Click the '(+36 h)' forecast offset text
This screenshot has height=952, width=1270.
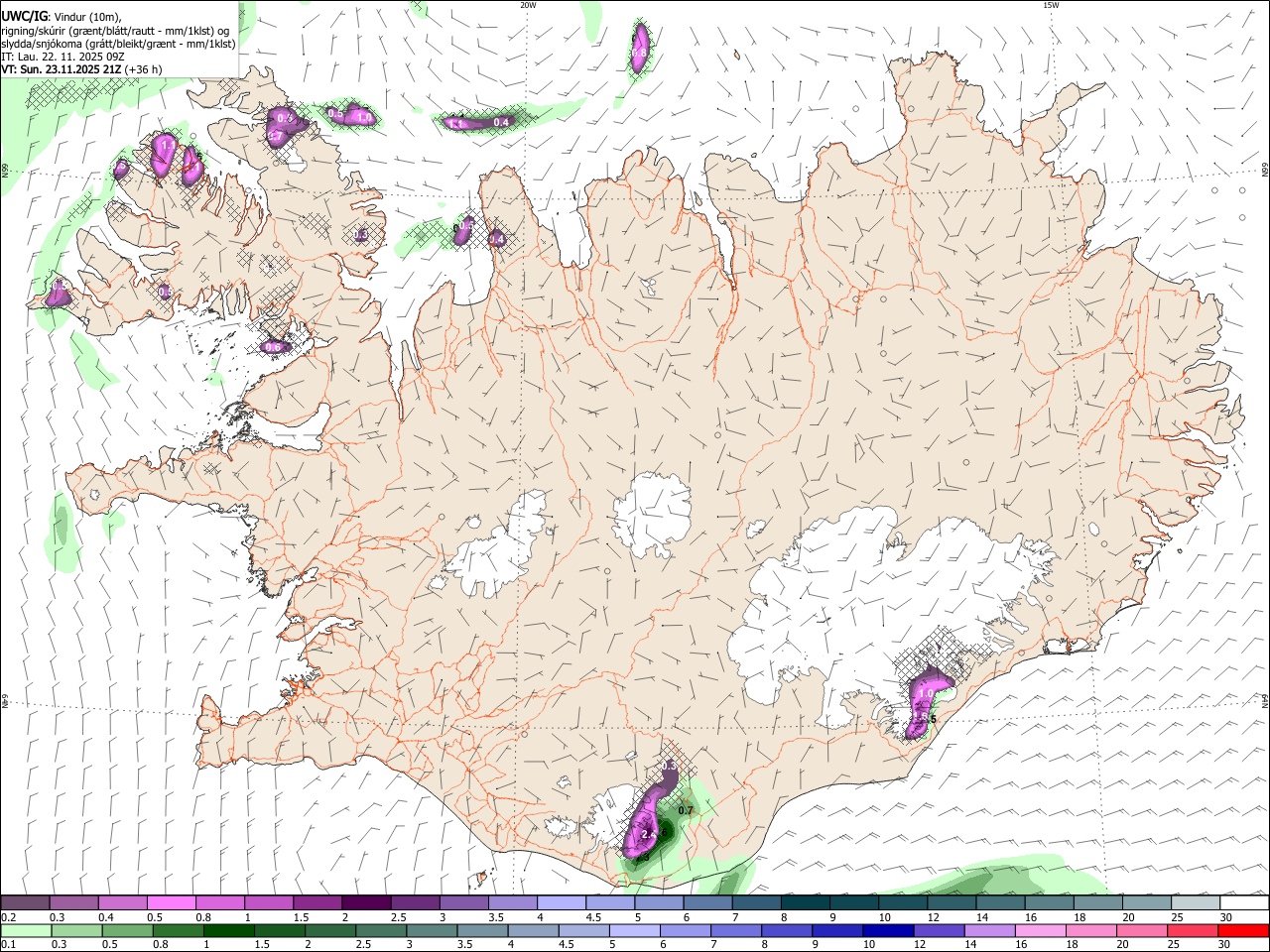click(x=143, y=69)
